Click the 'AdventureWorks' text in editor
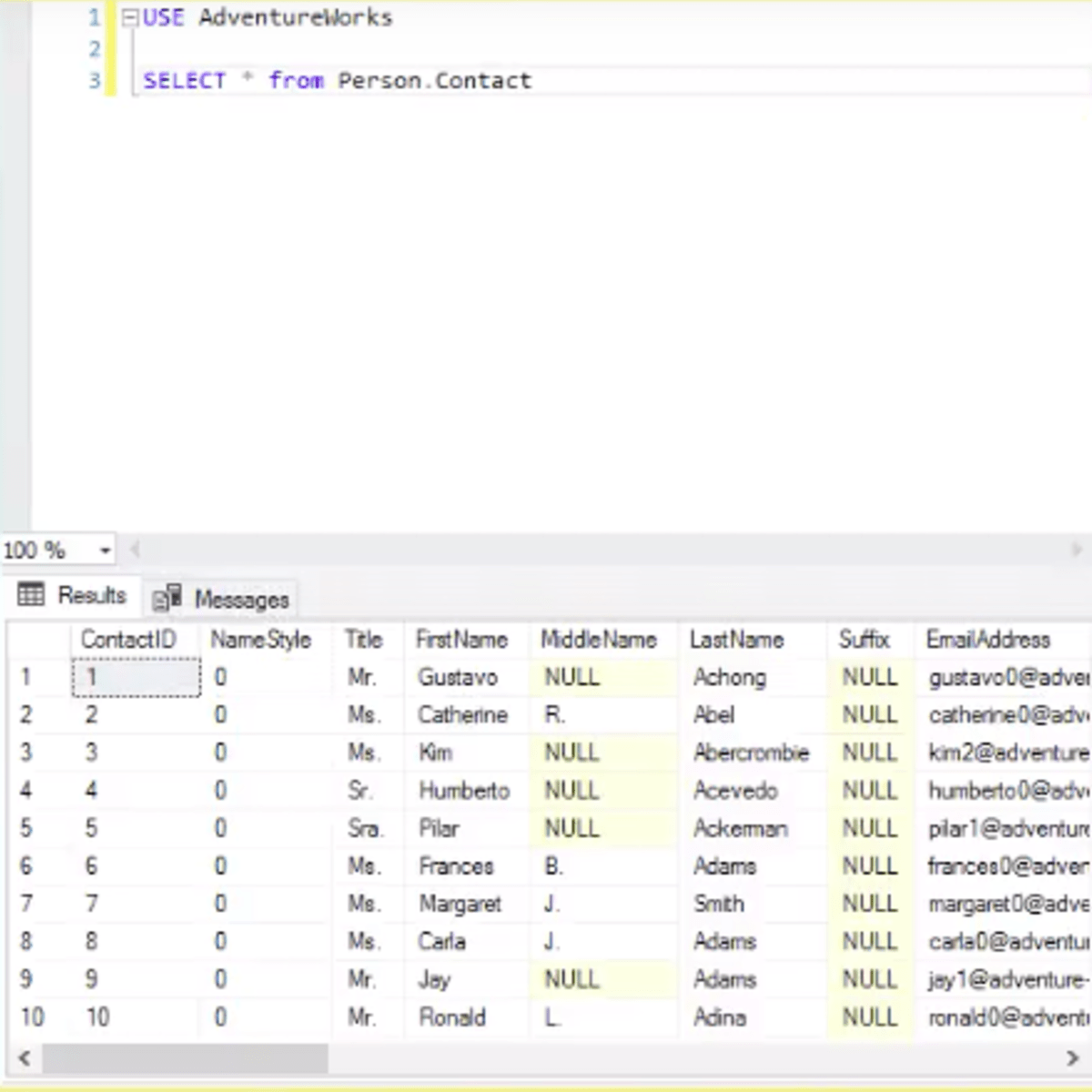Screen dimensions: 1092x1092 pyautogui.click(x=296, y=17)
